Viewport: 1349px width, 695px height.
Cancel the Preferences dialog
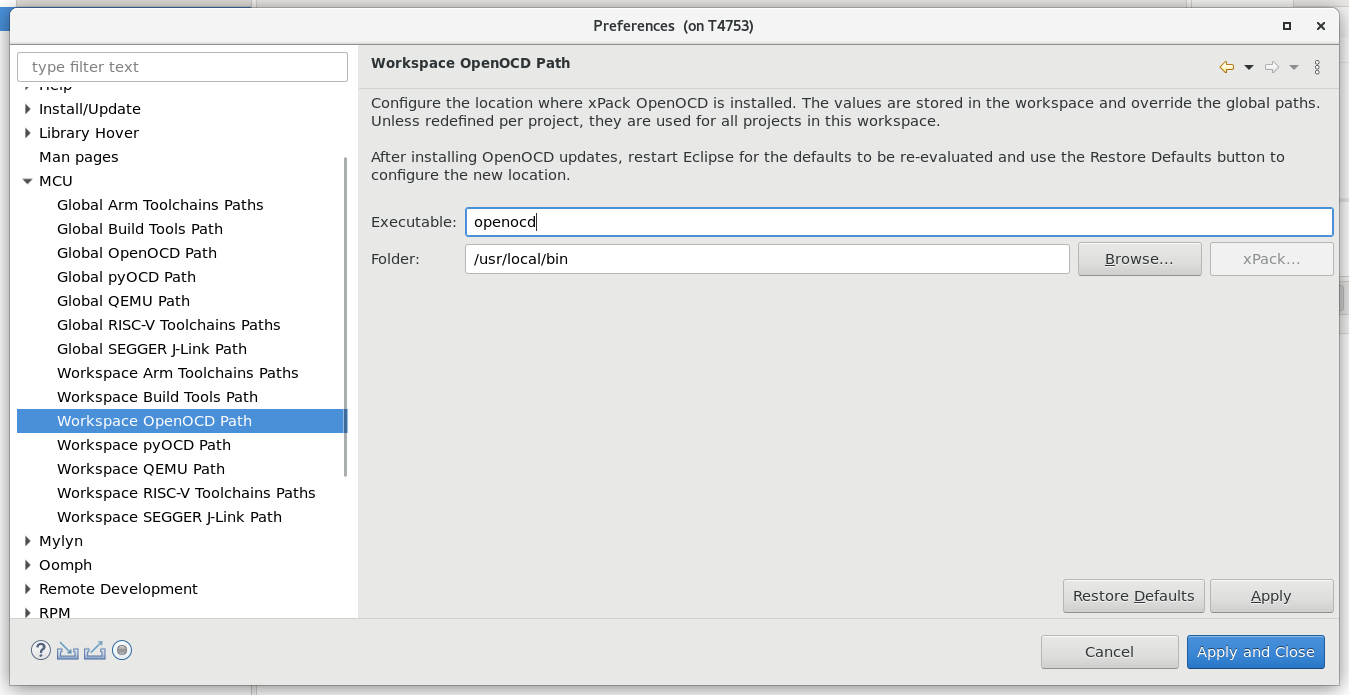click(x=1109, y=652)
